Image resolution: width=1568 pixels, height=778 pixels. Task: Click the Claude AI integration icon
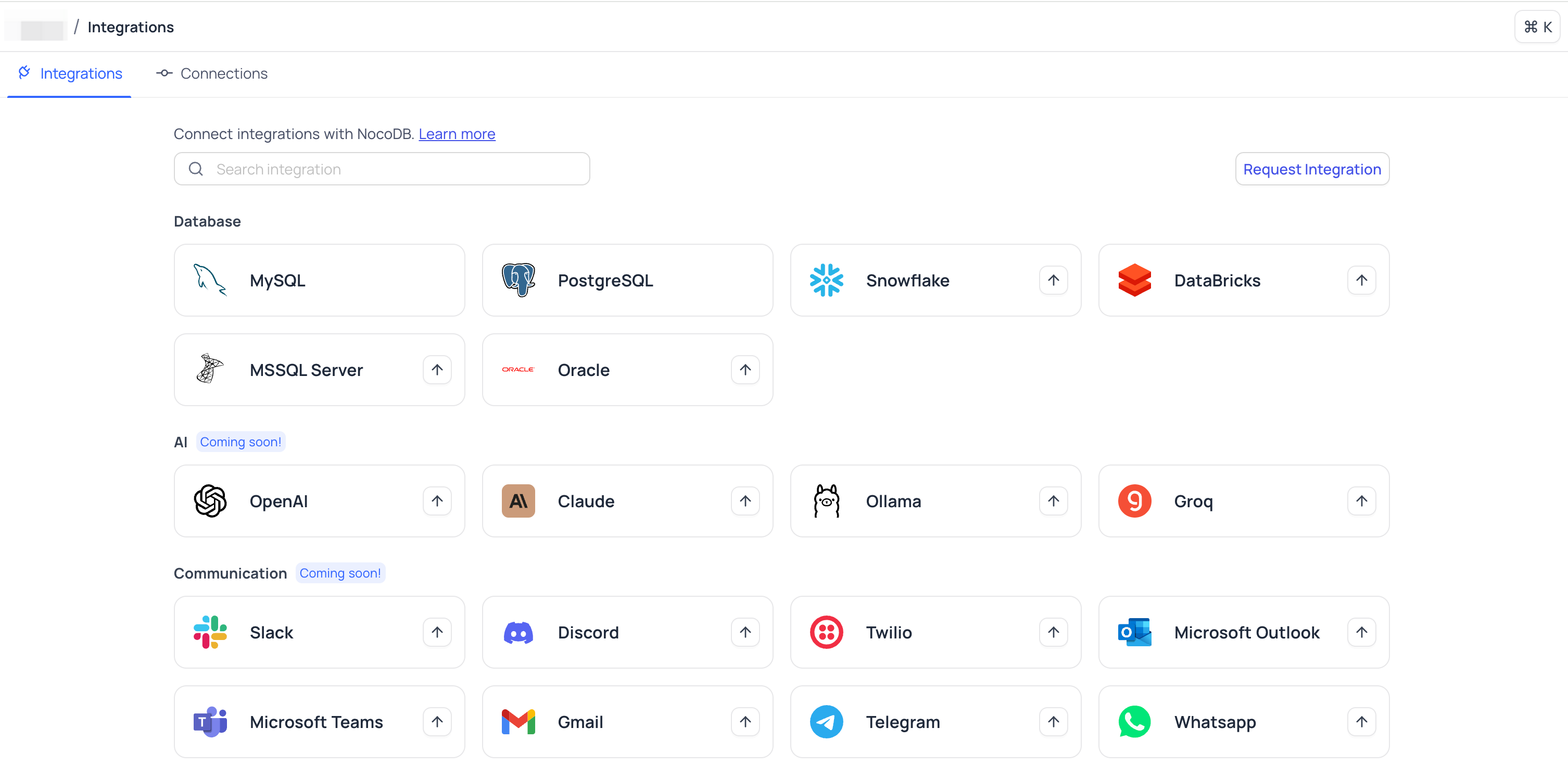[x=518, y=501]
